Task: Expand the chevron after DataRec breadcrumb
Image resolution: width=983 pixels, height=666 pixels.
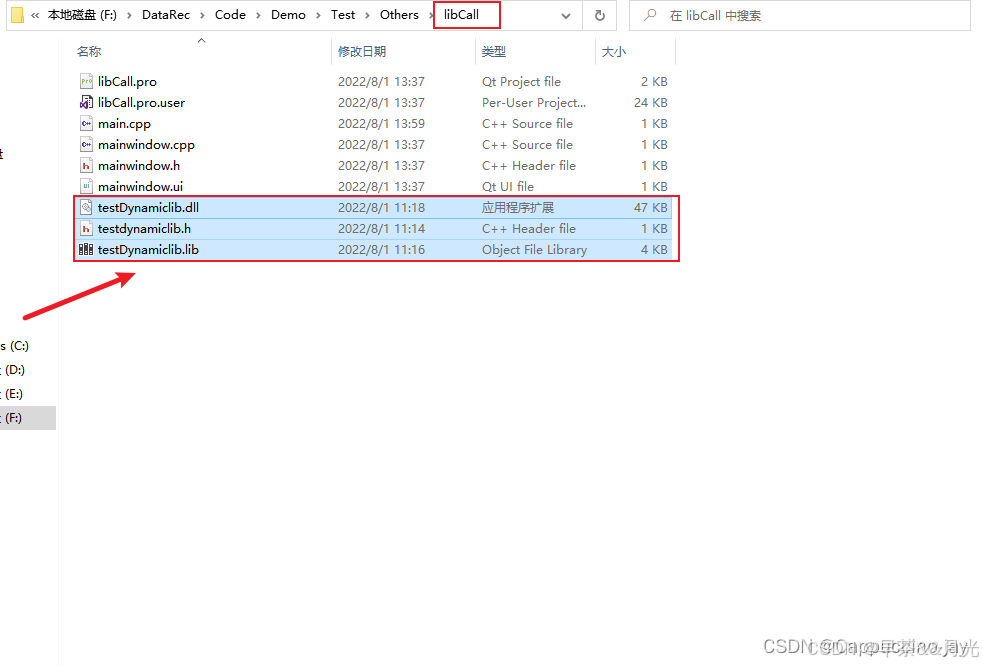Action: (202, 15)
